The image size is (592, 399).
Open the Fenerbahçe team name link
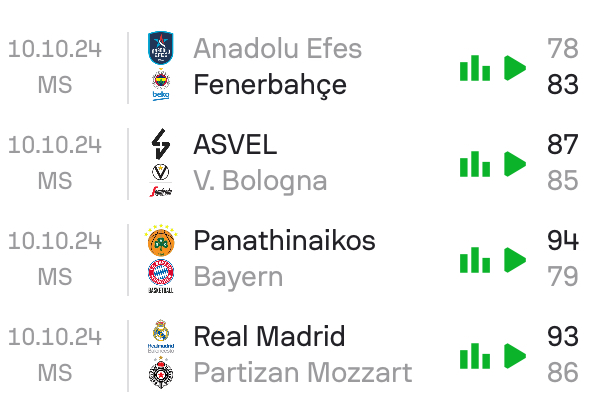pos(270,86)
